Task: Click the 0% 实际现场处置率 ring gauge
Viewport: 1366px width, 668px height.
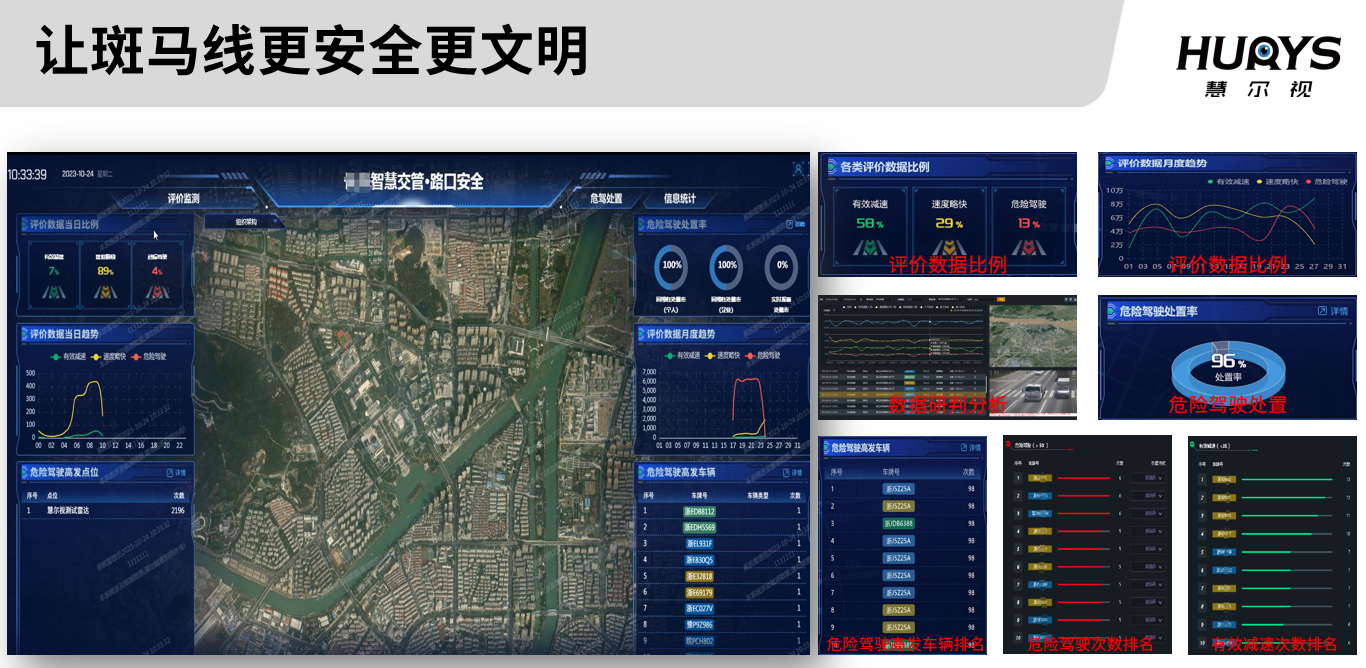Action: click(x=781, y=266)
